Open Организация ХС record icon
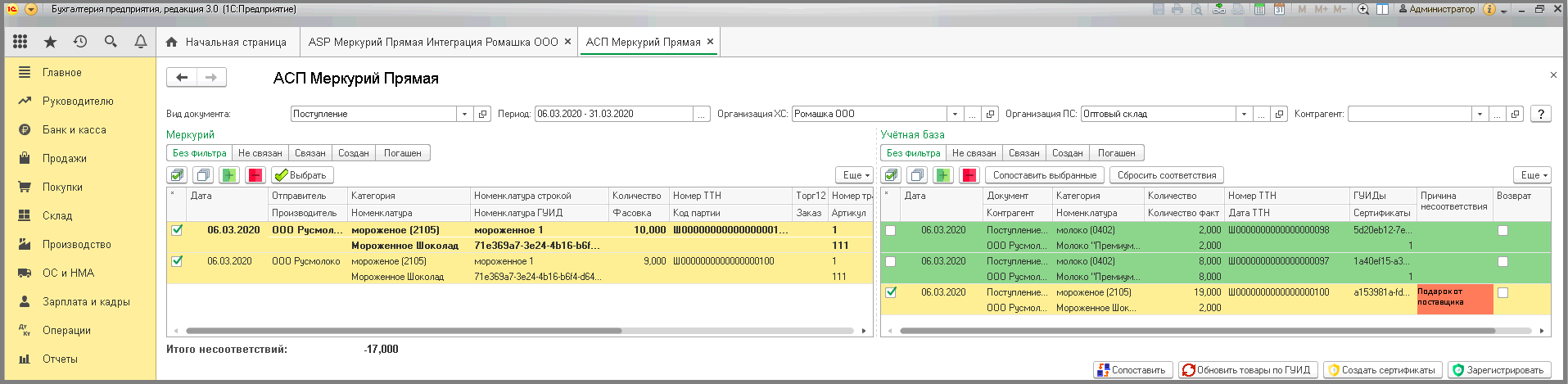Screen dimensions: 1568x384 (990, 114)
